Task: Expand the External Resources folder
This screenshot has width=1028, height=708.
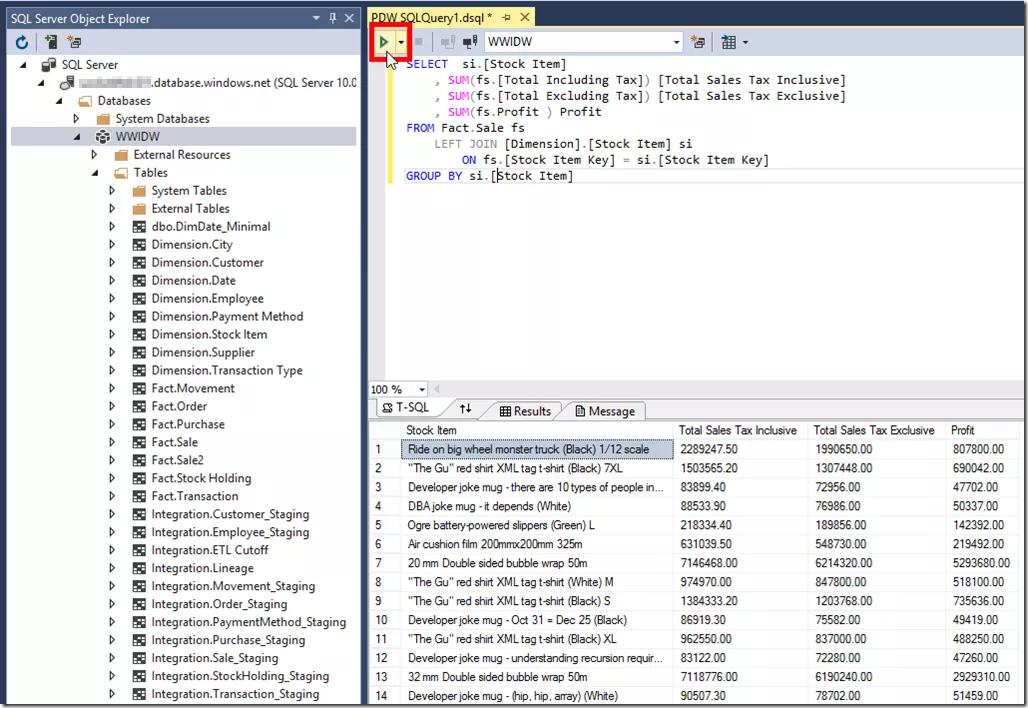Action: tap(94, 155)
